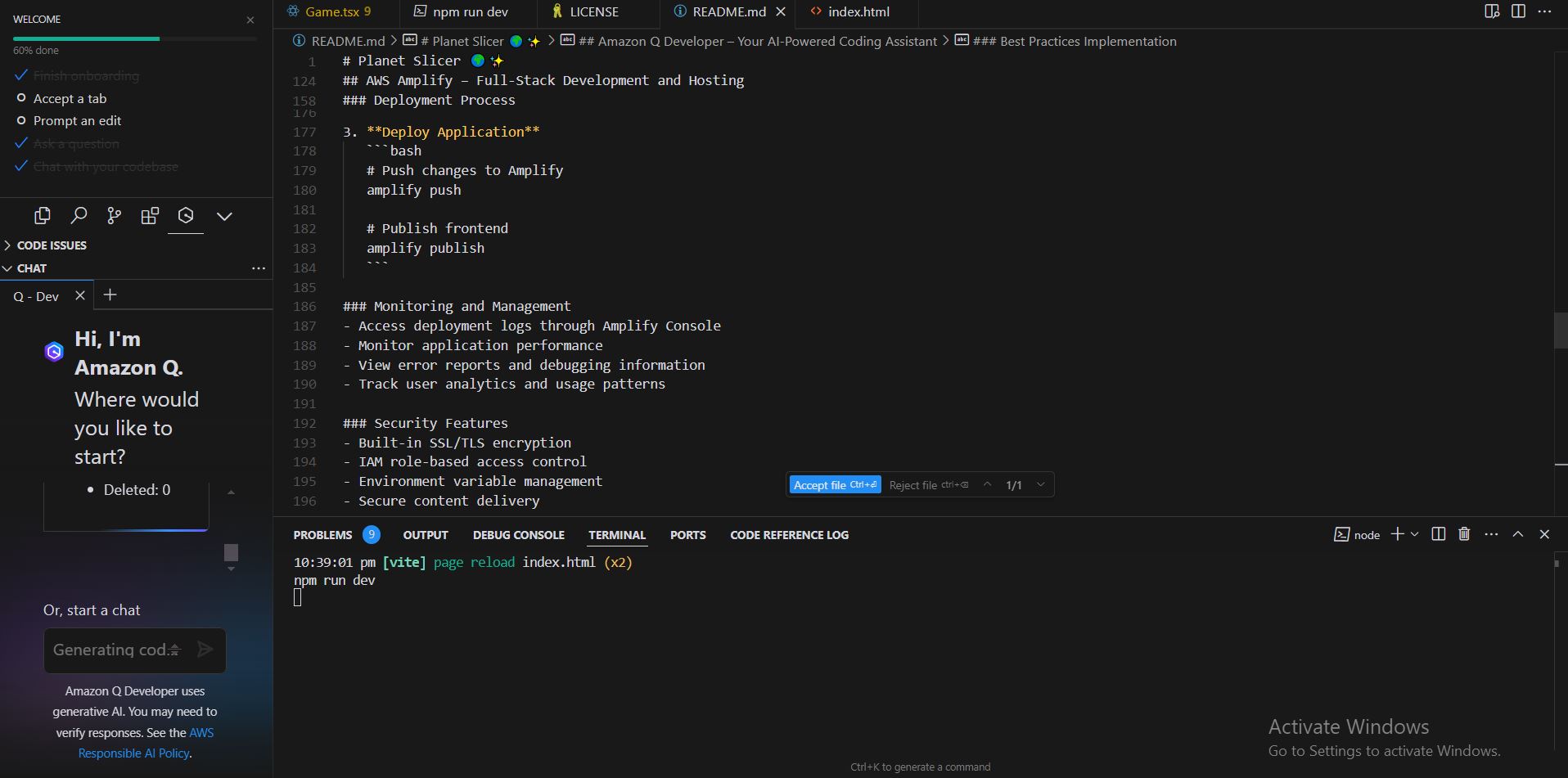
Task: Click the sticky 'Deployment Process' heading line
Action: pos(429,100)
